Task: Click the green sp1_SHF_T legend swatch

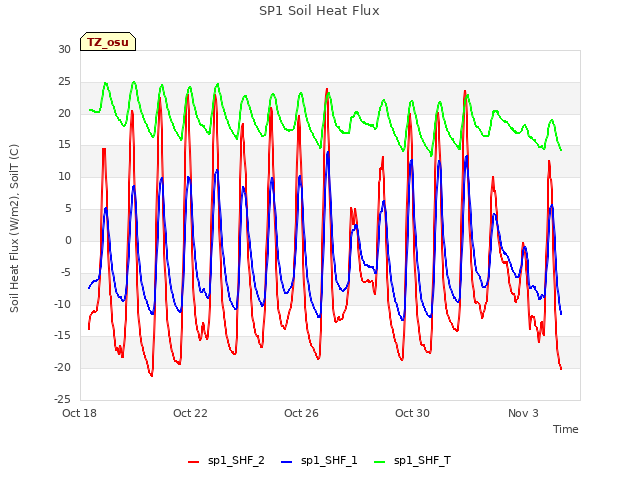Action: coord(380,462)
